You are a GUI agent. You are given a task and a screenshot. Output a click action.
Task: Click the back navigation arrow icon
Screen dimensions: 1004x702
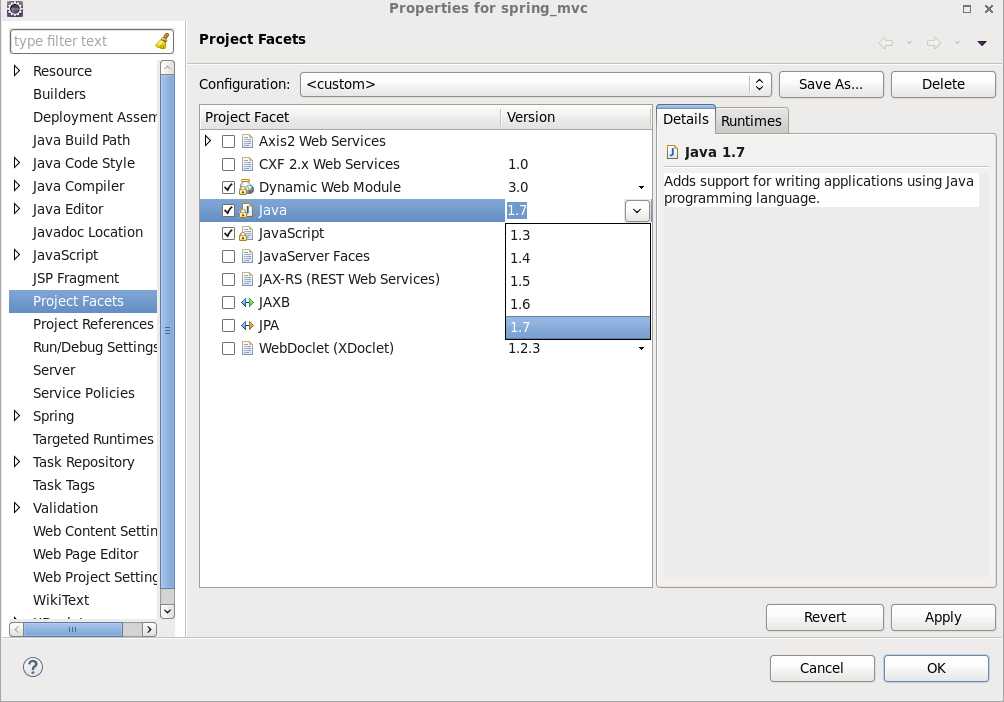886,43
